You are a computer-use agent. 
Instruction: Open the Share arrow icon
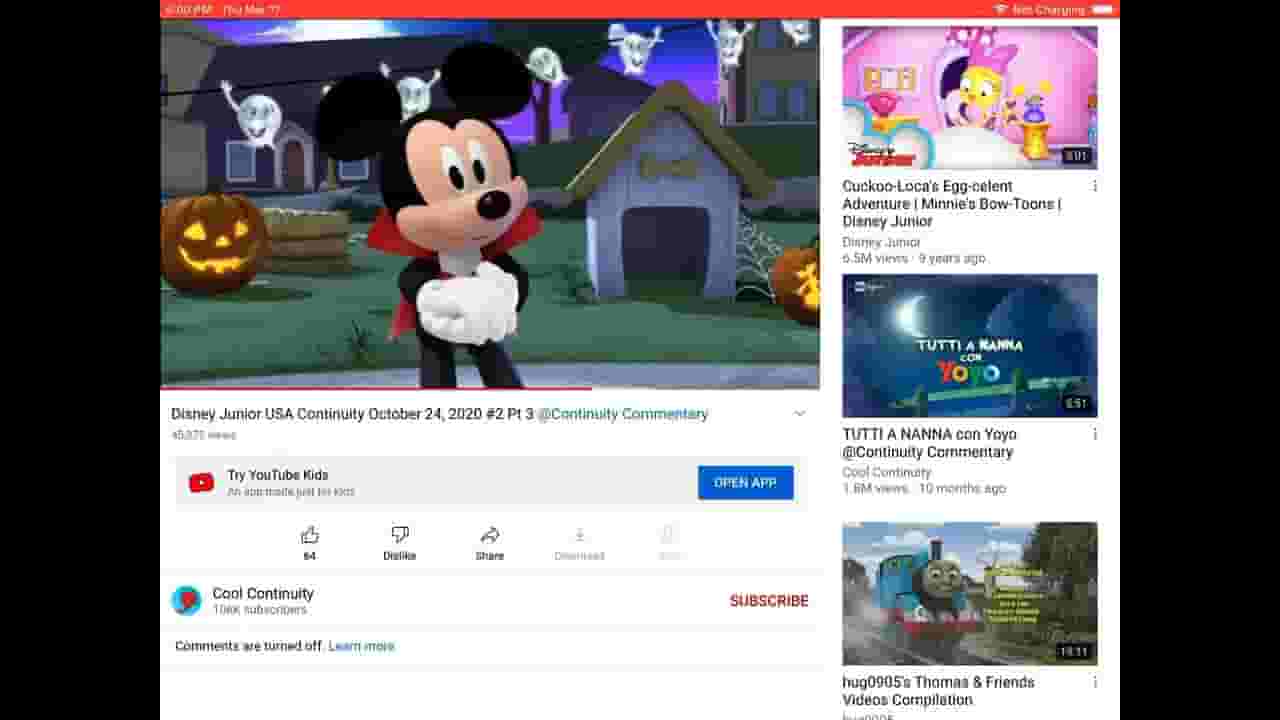coord(490,535)
